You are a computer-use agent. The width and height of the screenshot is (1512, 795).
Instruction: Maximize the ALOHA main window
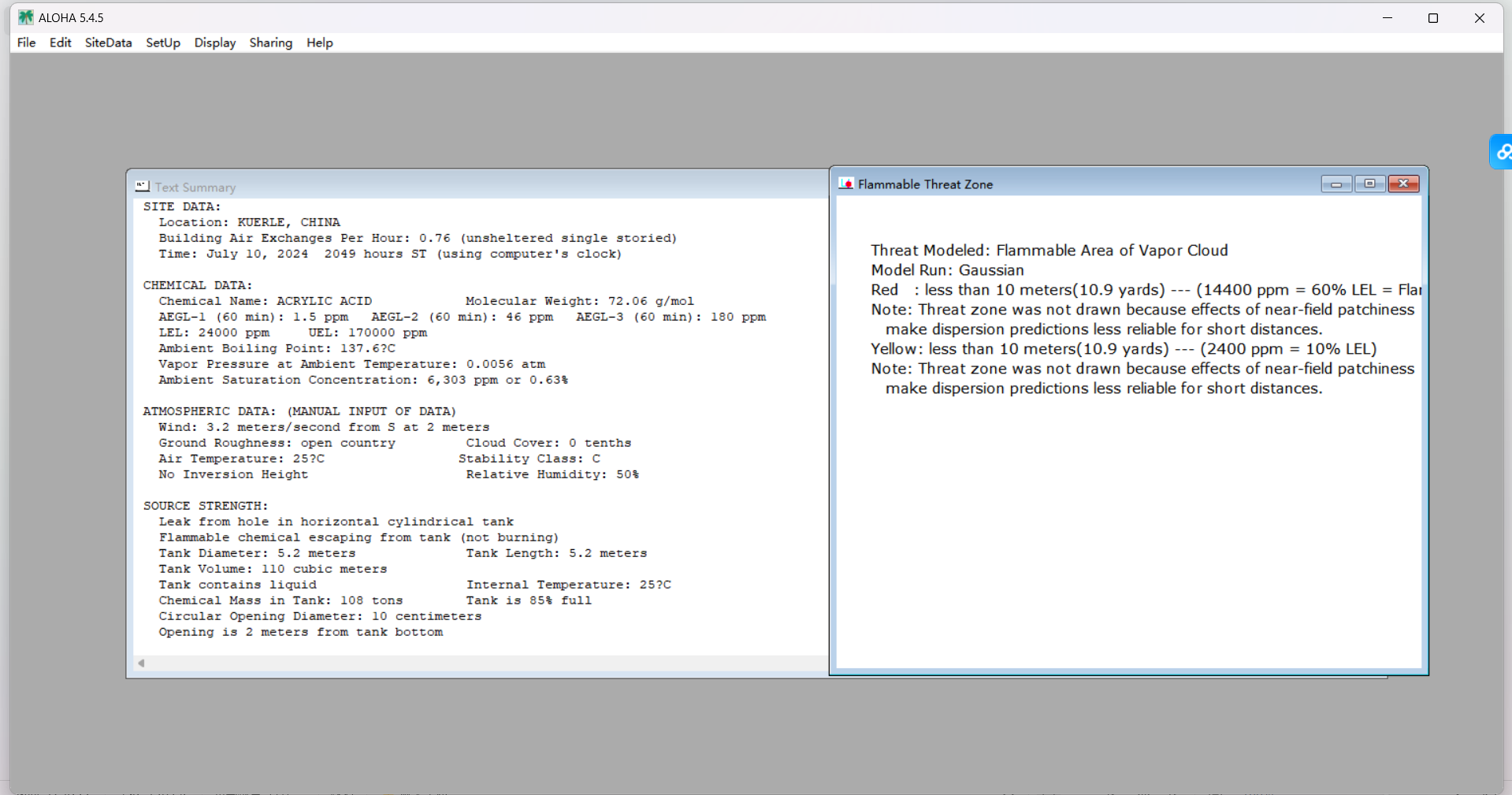pyautogui.click(x=1433, y=17)
